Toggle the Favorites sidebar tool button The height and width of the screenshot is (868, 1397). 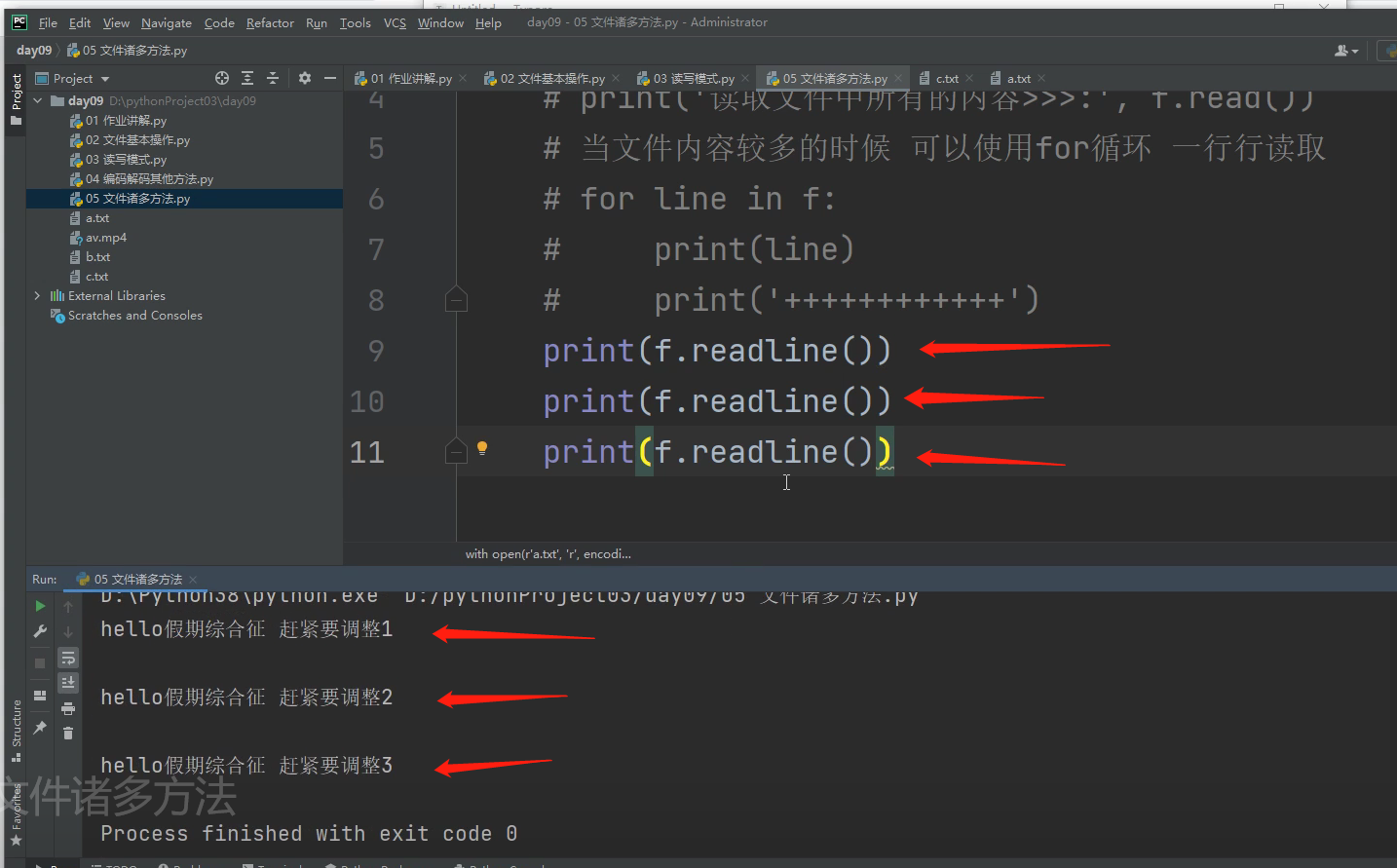click(16, 814)
